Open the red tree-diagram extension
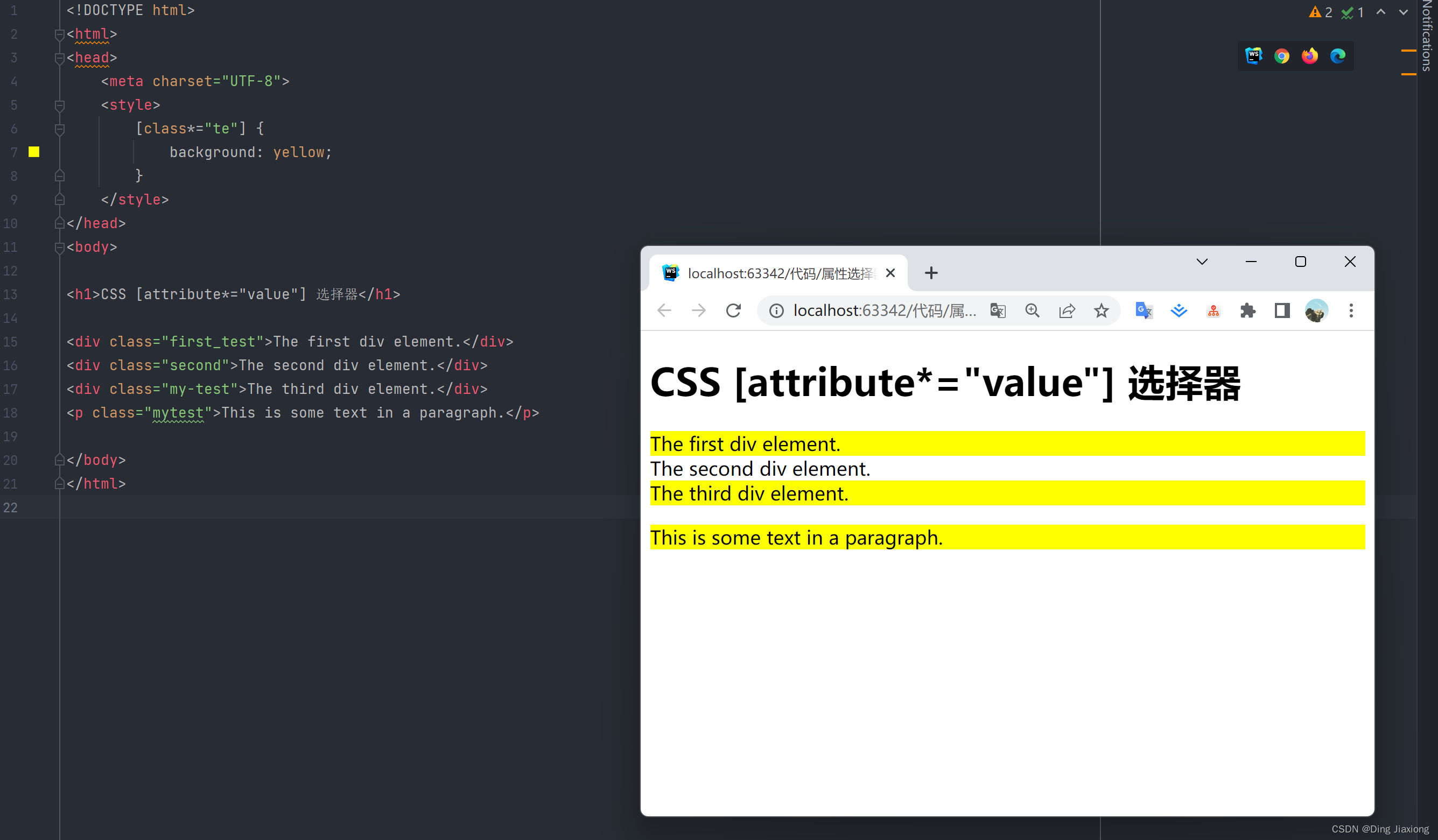 1213,311
